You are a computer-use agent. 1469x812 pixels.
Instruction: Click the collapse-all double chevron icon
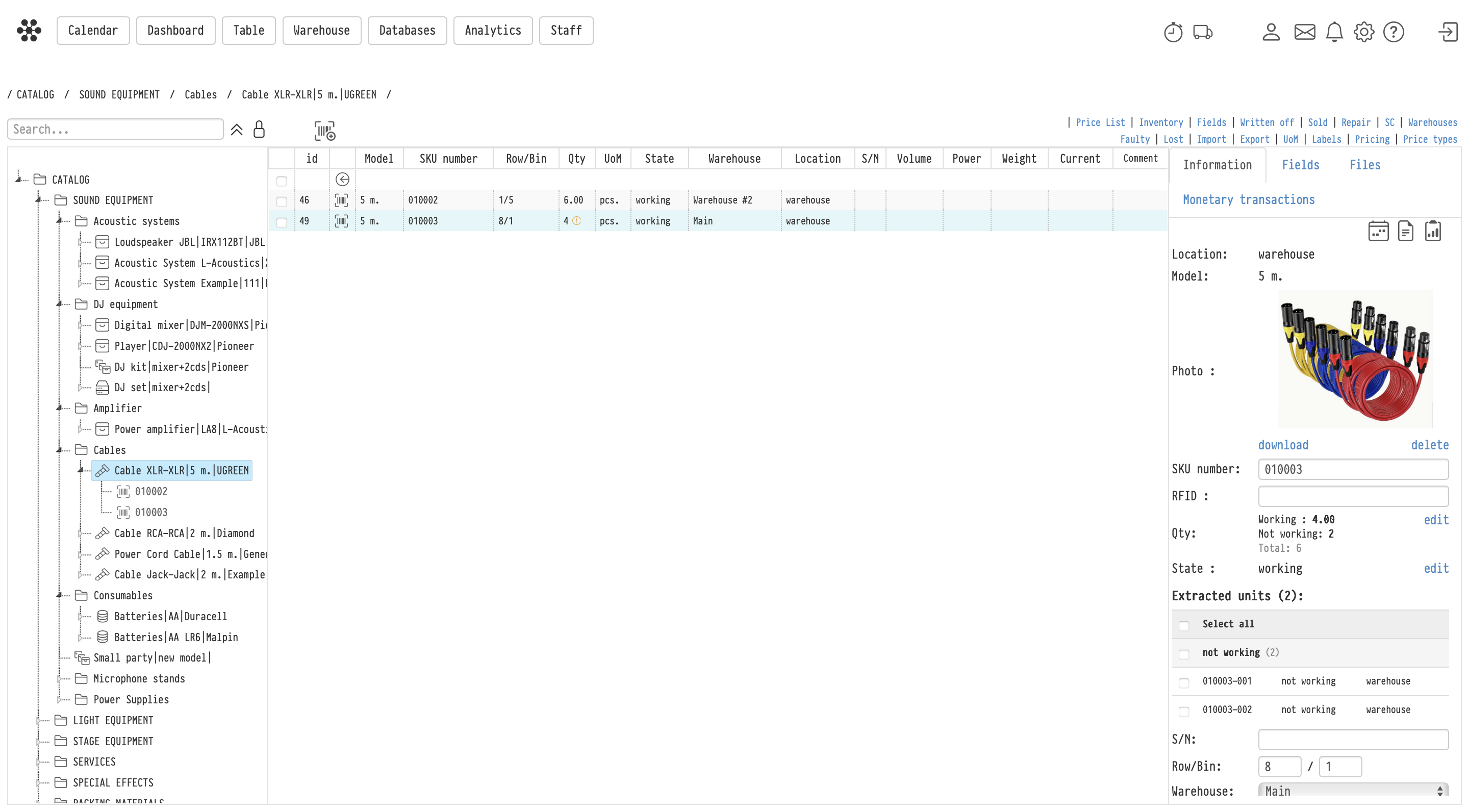point(237,130)
